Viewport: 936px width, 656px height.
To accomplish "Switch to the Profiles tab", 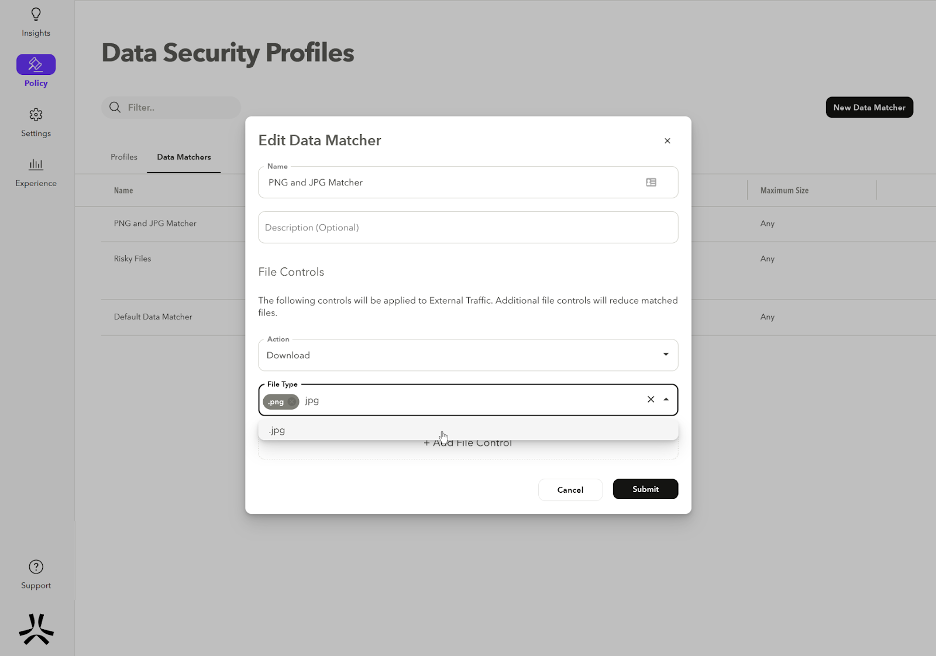I will [124, 157].
